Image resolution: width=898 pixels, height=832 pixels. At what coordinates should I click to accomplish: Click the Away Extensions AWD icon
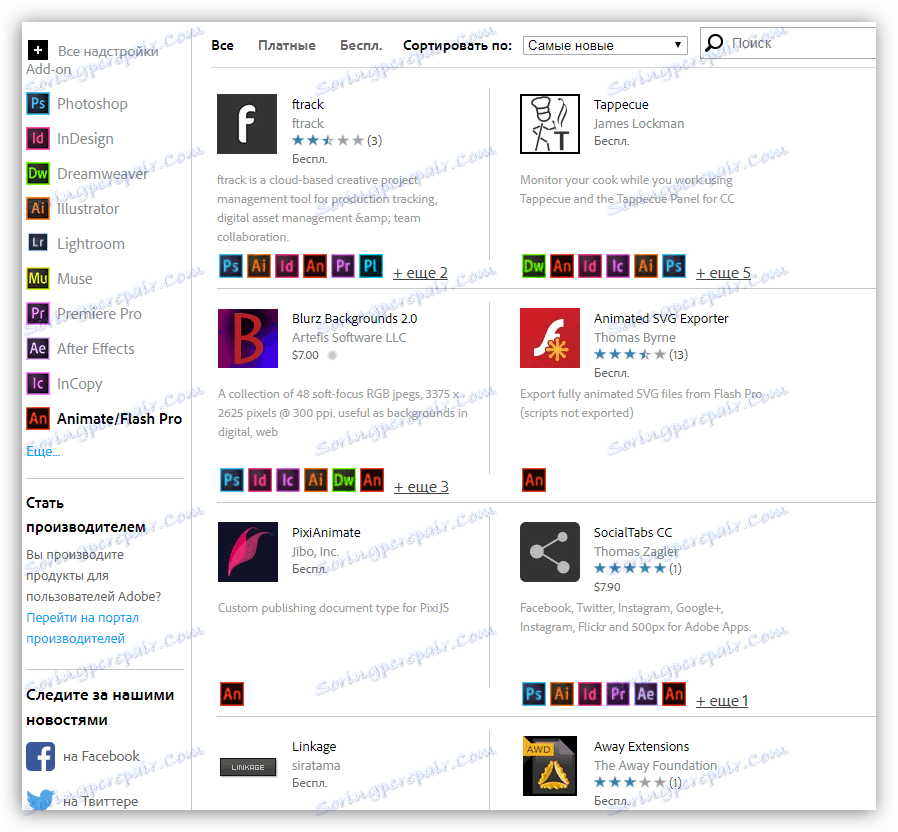tap(550, 766)
